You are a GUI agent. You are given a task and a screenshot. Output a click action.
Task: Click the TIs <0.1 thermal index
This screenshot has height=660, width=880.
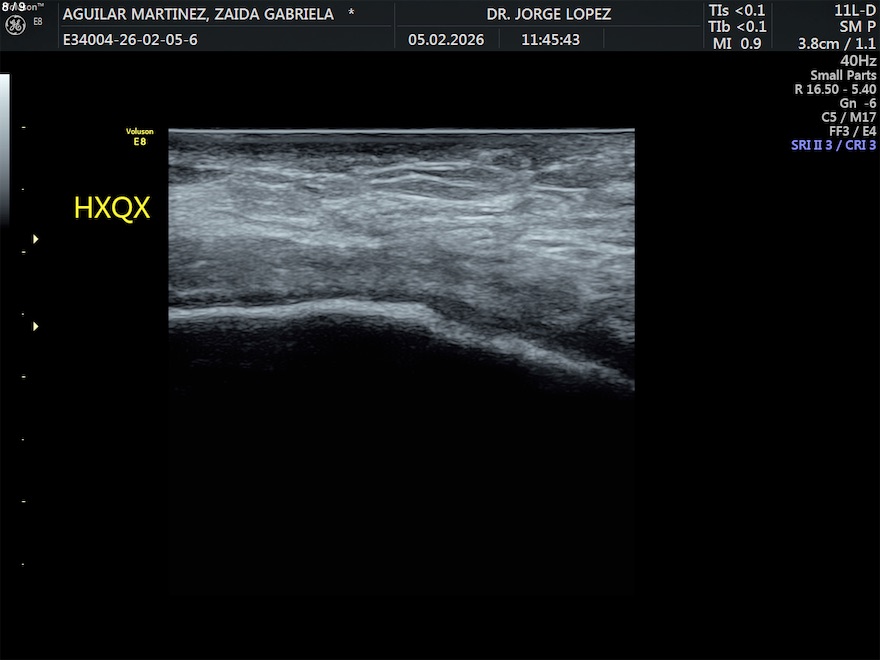pos(737,11)
